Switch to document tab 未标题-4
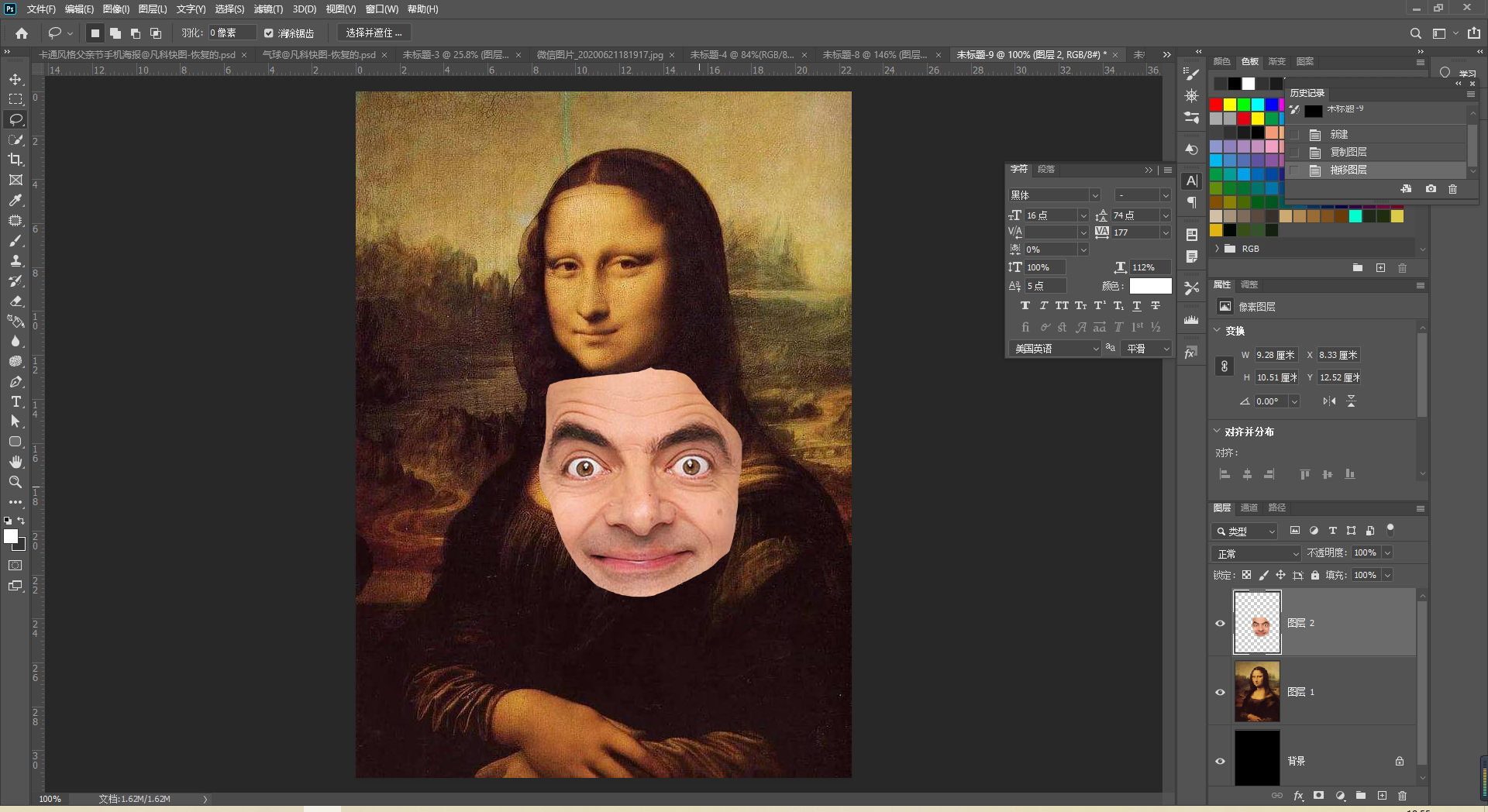 tap(742, 55)
